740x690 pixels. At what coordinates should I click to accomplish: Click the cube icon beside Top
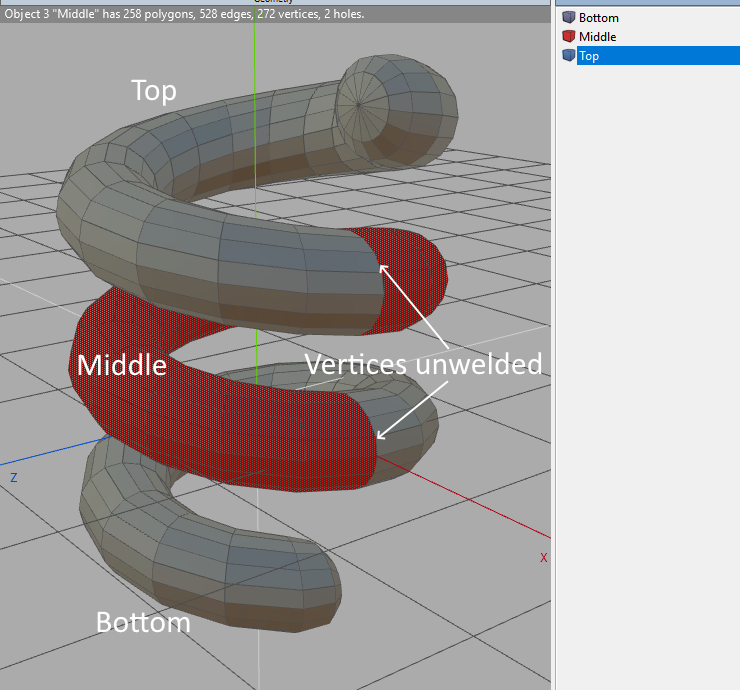click(x=569, y=56)
